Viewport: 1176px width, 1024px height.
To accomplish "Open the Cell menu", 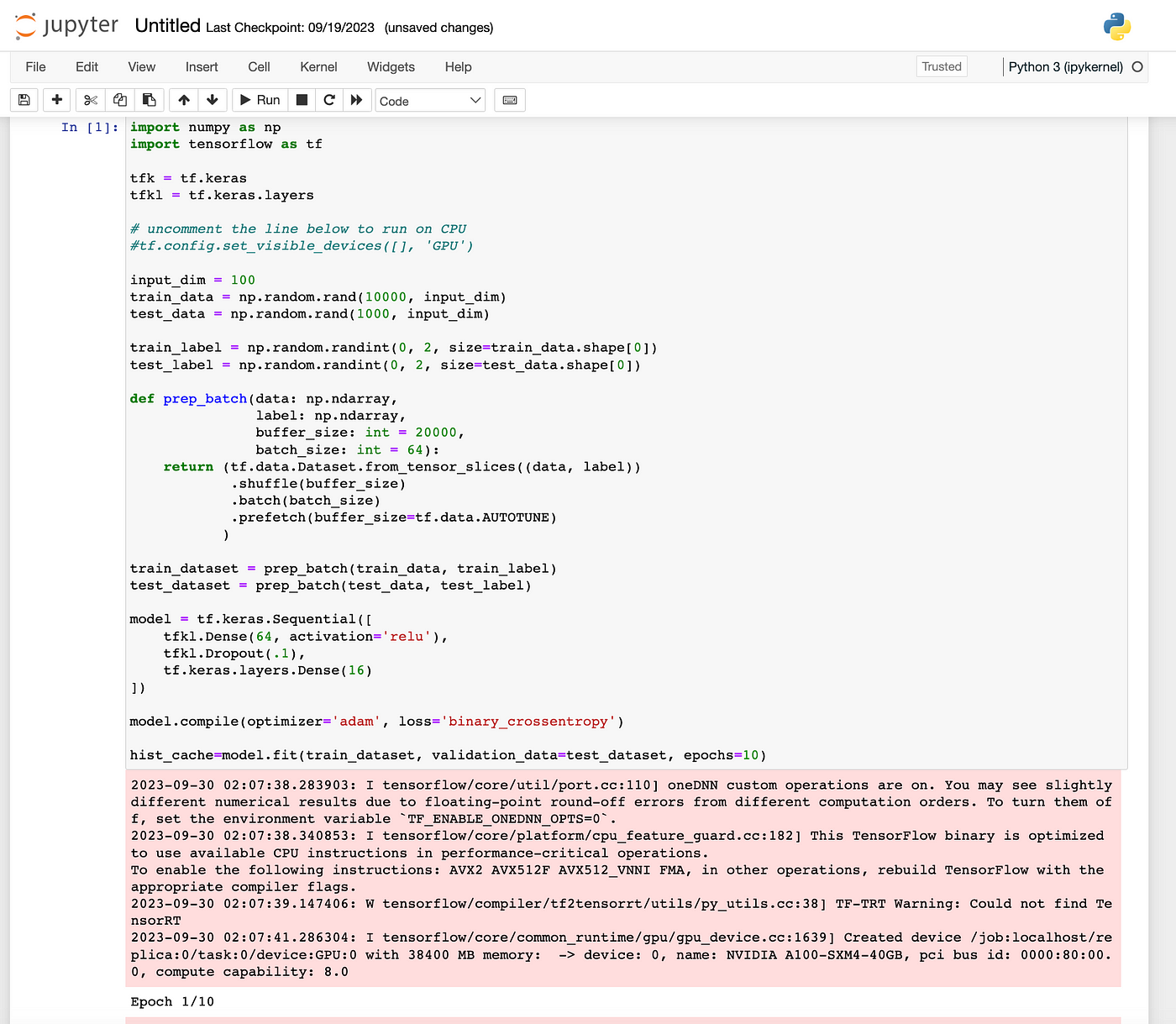I will point(259,67).
